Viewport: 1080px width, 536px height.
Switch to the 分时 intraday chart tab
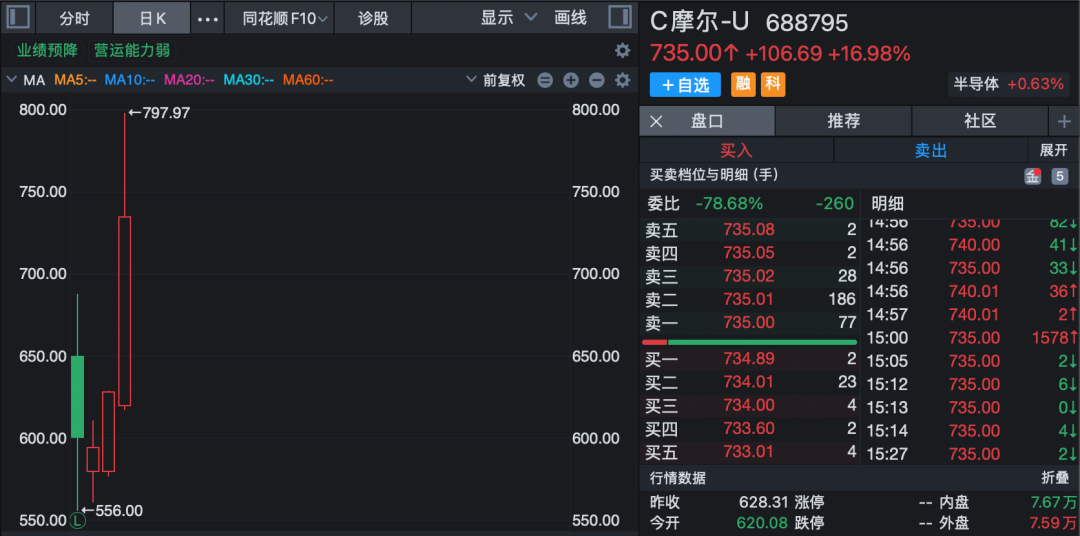coord(74,18)
